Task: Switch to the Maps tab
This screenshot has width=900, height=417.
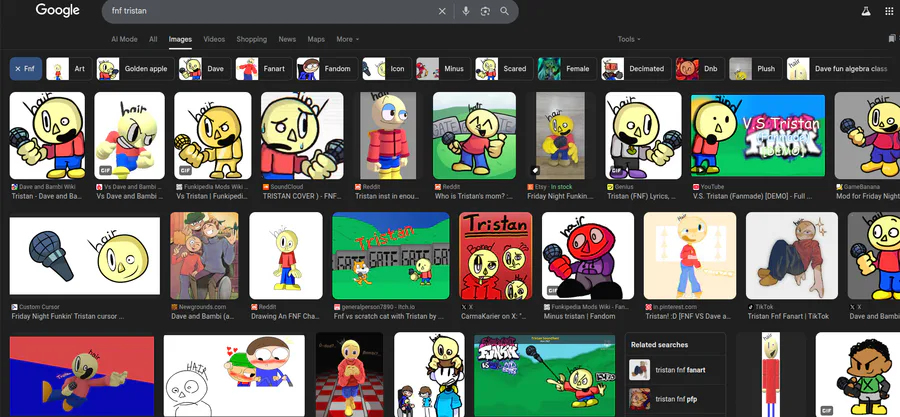Action: click(316, 40)
